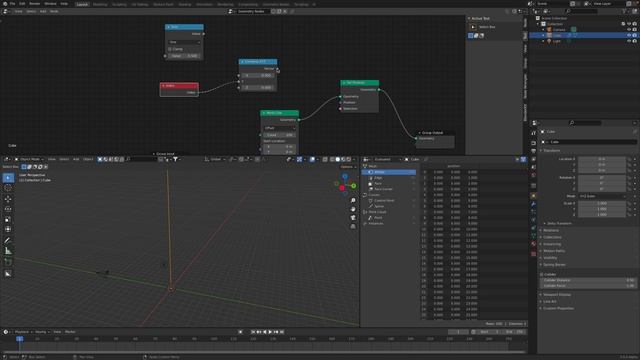Select solid viewport shading mode

tap(338, 159)
